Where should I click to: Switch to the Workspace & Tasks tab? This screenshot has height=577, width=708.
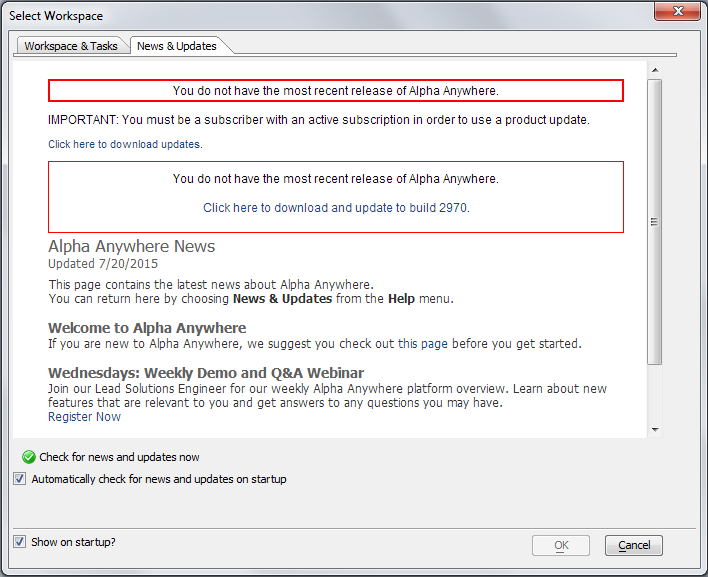coord(70,46)
